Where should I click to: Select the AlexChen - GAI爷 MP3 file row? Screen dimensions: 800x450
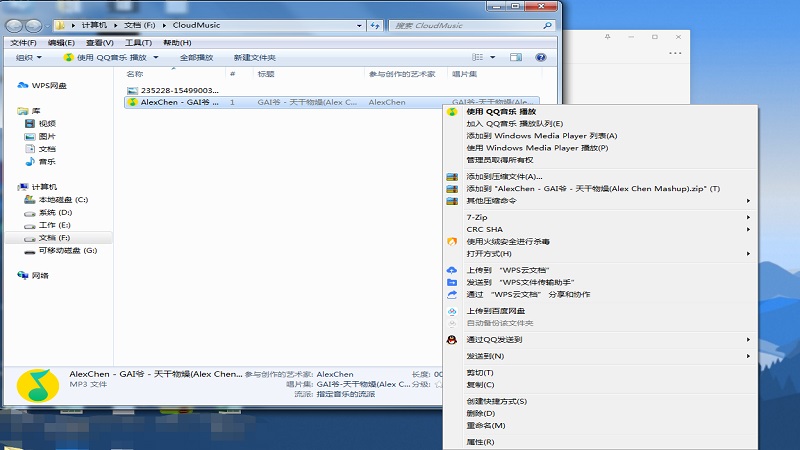point(332,102)
